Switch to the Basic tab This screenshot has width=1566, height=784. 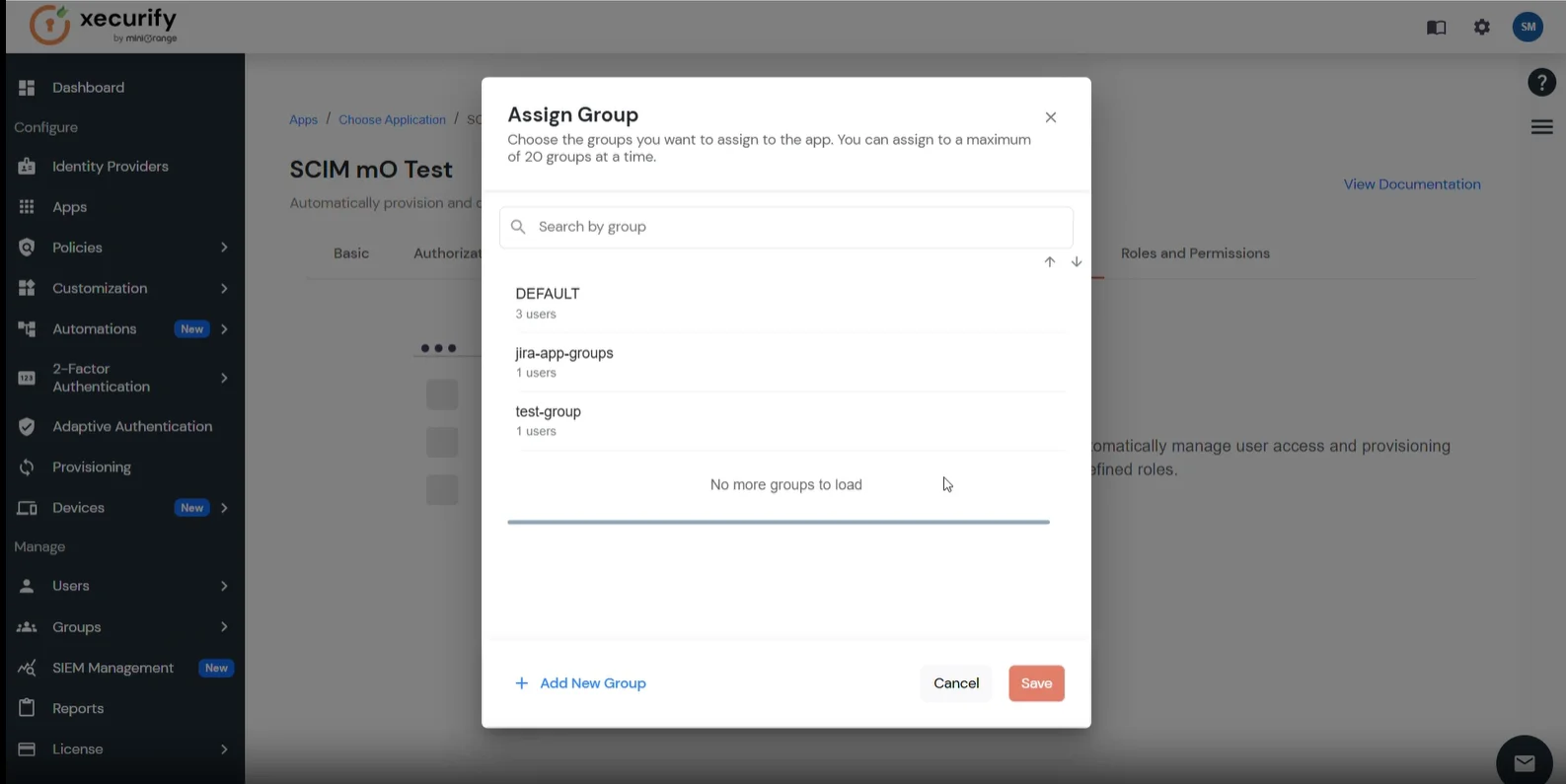point(351,253)
